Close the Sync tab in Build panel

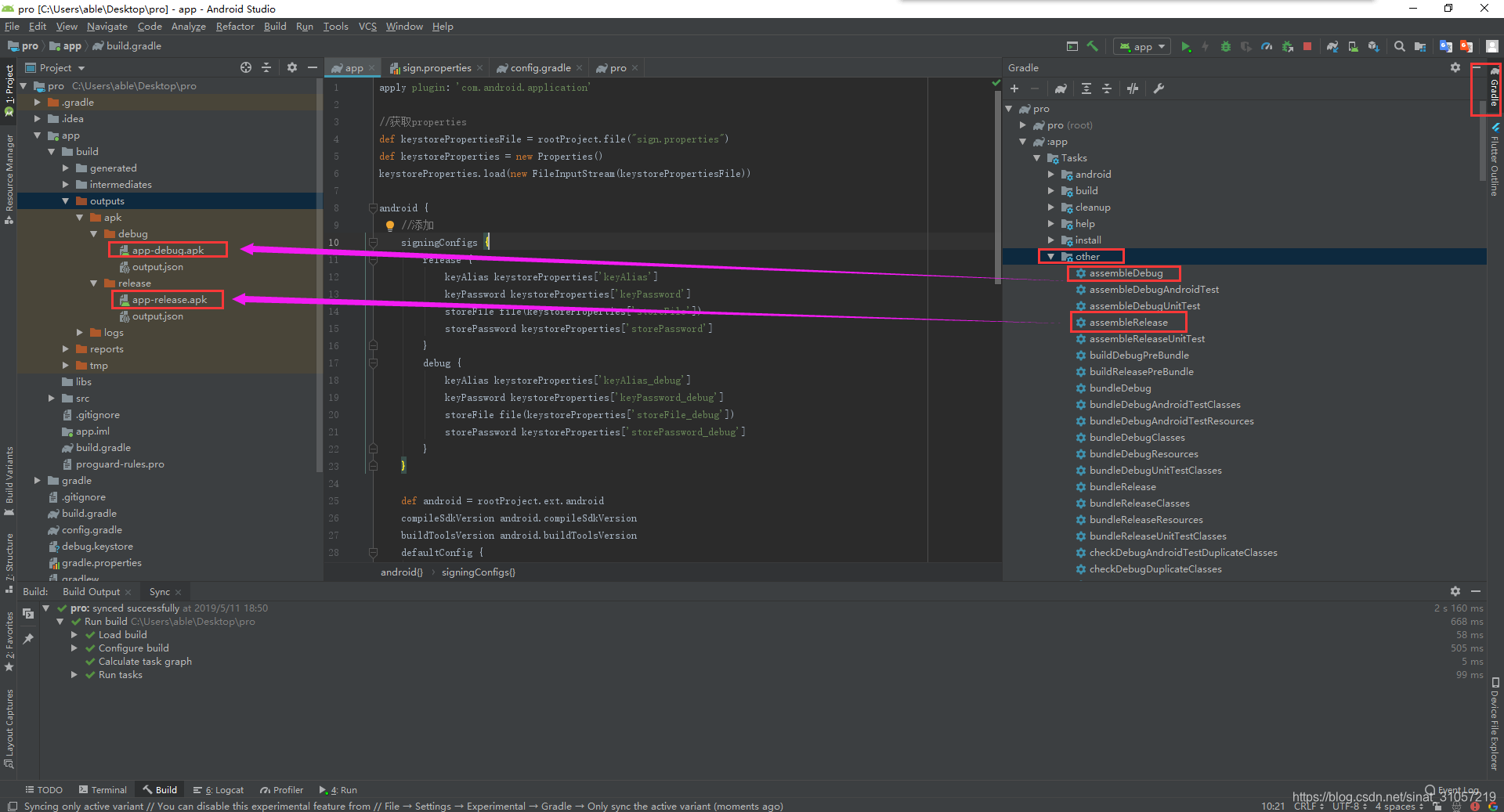pos(179,592)
